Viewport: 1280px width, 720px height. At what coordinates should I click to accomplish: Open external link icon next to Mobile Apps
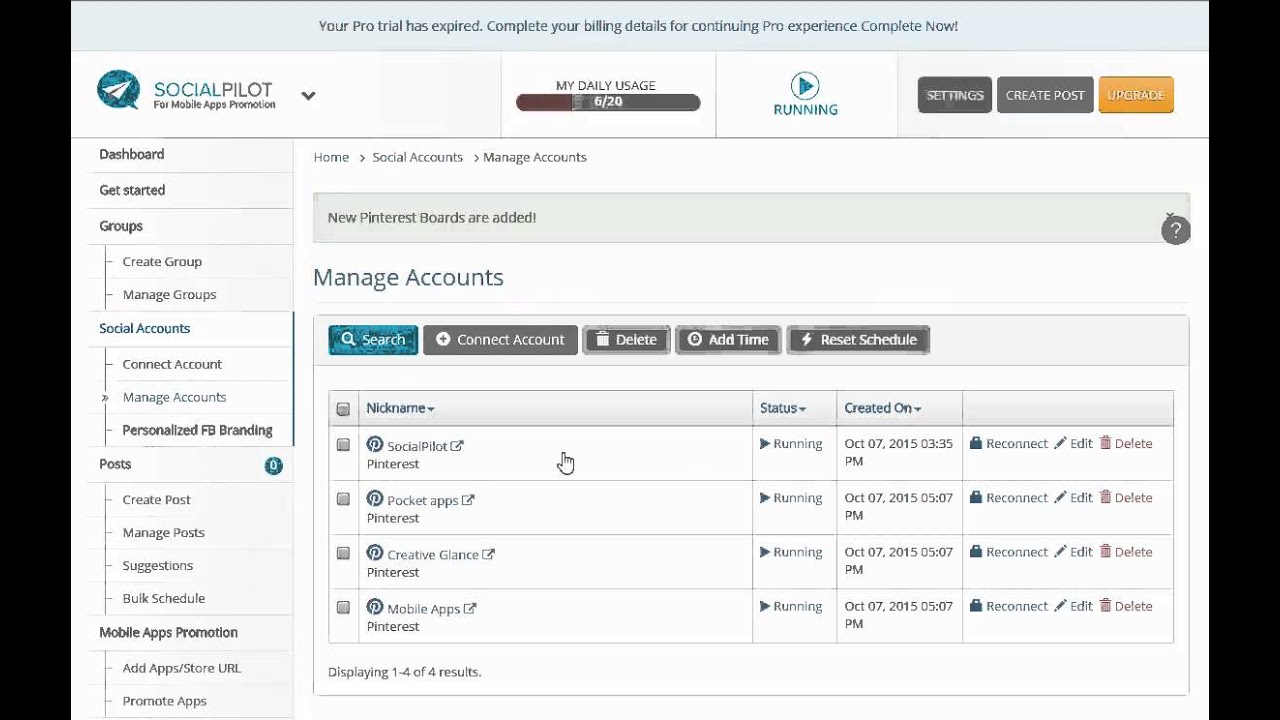tap(470, 608)
